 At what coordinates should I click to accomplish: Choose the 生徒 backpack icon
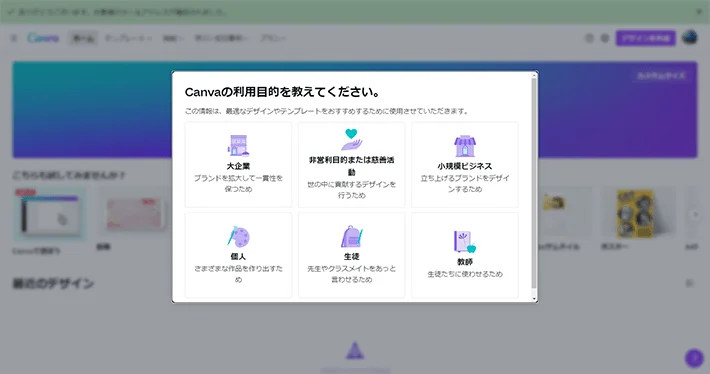click(x=351, y=236)
